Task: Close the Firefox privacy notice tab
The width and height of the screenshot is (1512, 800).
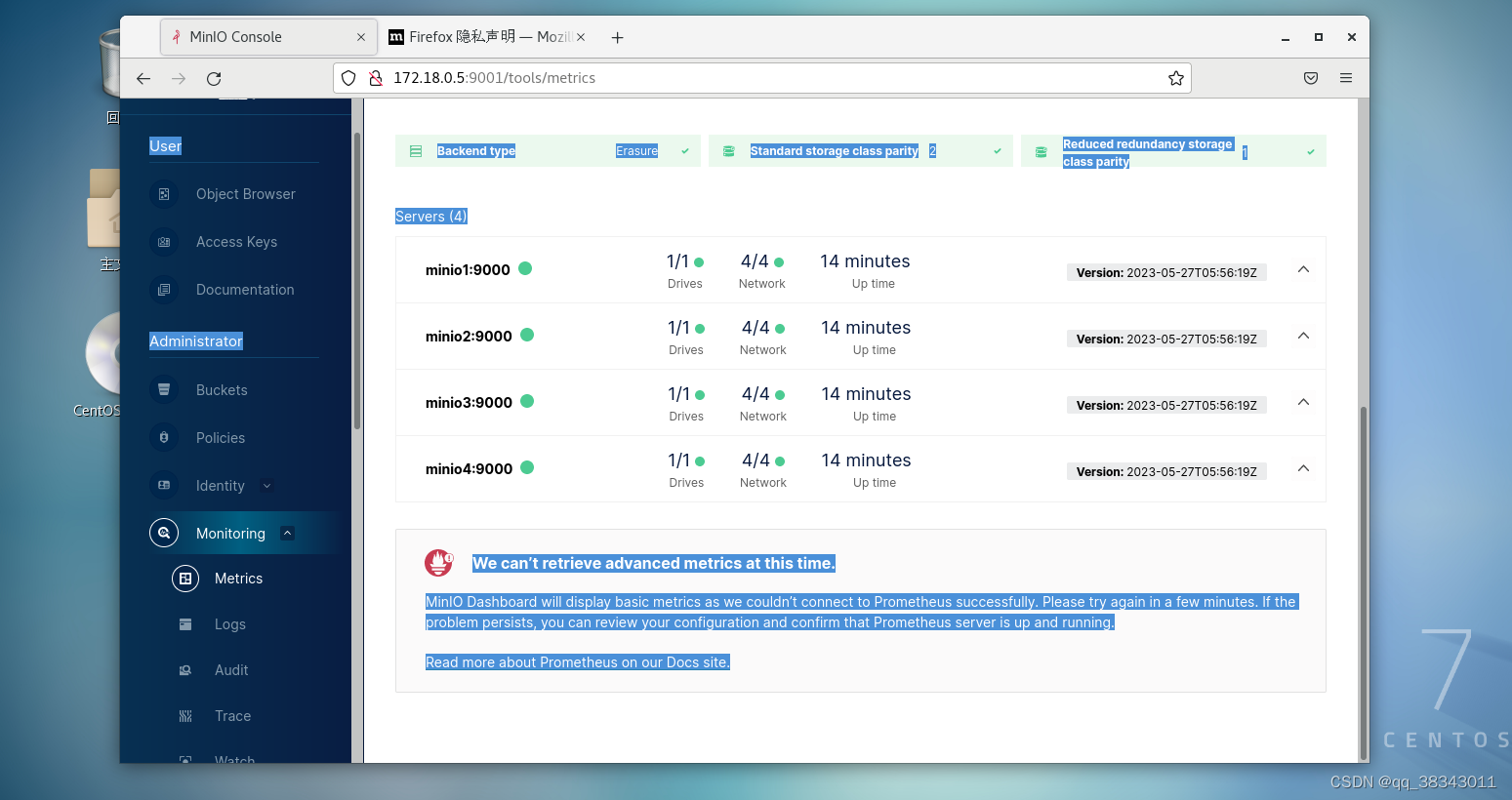Action: [x=581, y=37]
